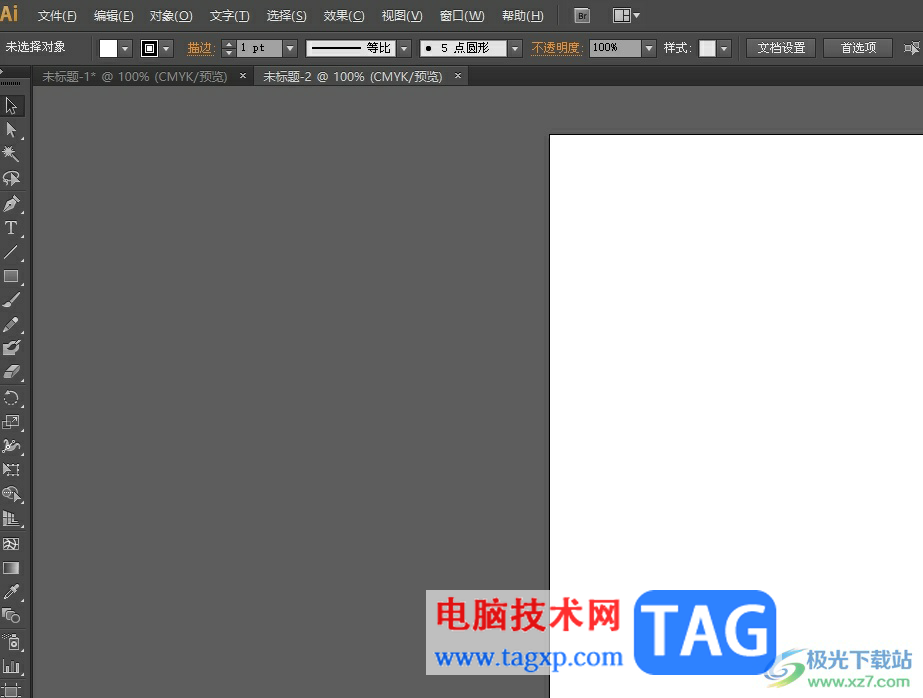Click the 不透明度 opacity panel link
Image resolution: width=923 pixels, height=698 pixels.
556,48
